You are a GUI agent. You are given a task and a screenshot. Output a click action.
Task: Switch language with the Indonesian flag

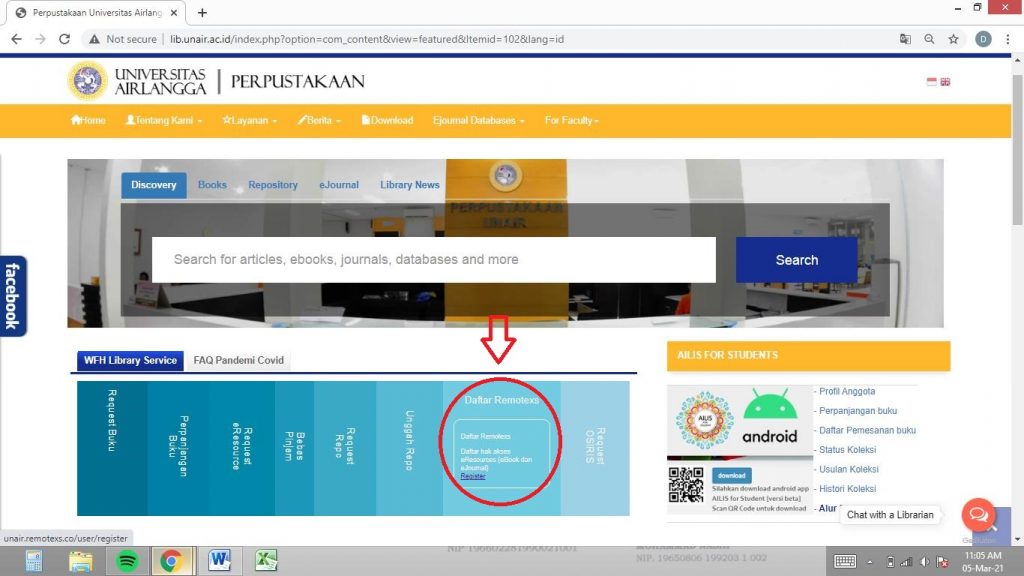point(932,82)
